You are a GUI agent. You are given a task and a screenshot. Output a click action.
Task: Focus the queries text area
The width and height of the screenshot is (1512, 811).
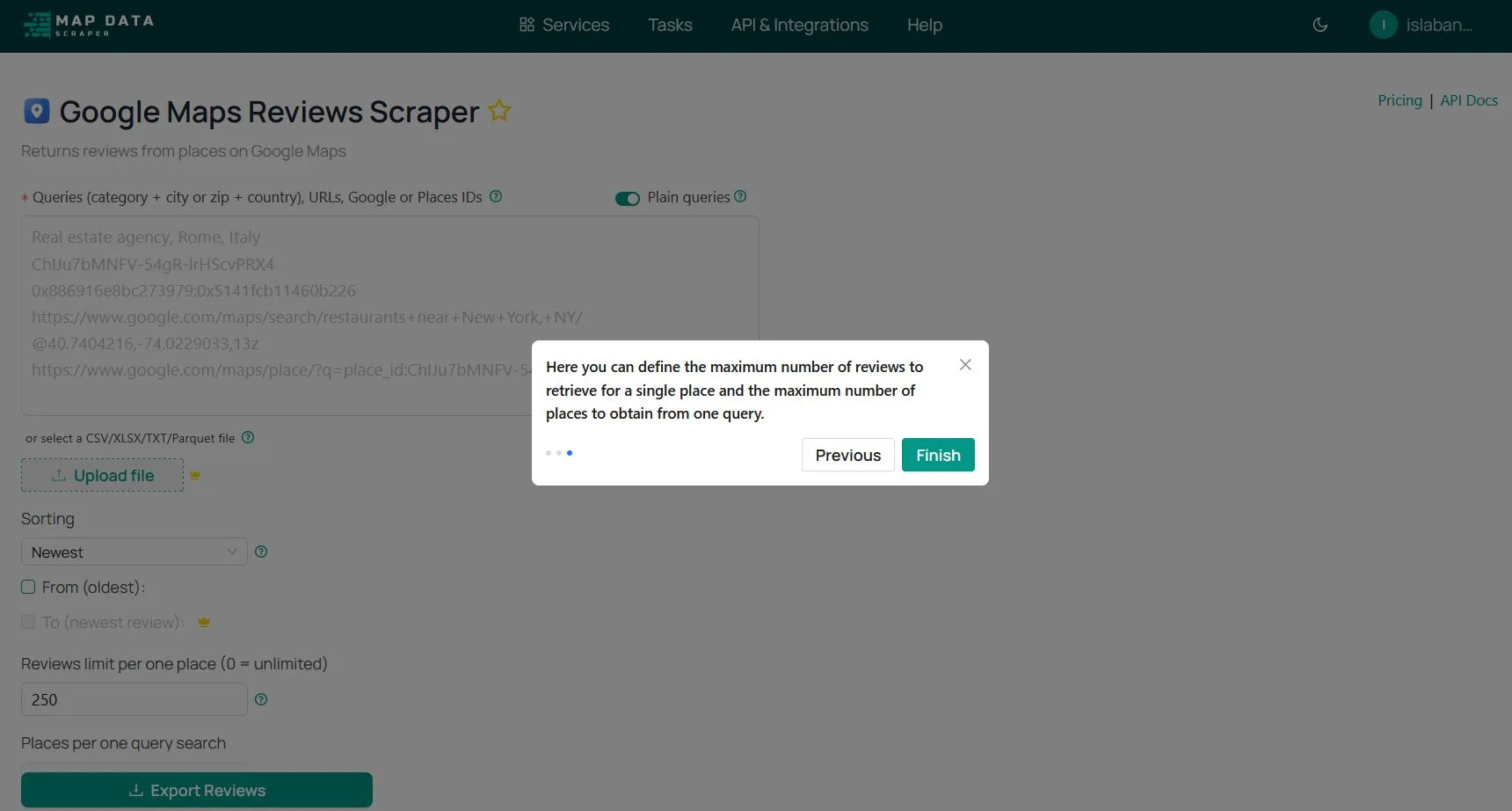tap(389, 316)
